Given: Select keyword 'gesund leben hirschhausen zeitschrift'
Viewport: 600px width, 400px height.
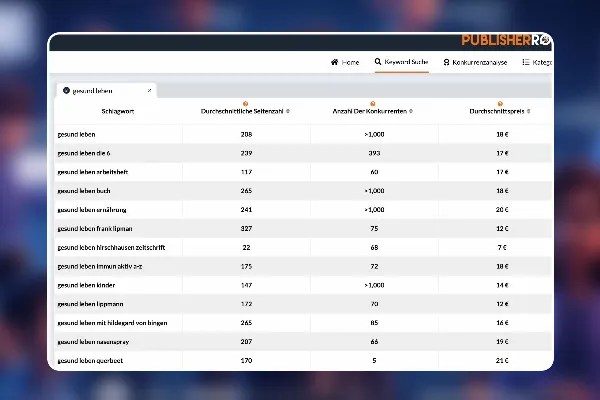Looking at the screenshot, I should (x=111, y=247).
